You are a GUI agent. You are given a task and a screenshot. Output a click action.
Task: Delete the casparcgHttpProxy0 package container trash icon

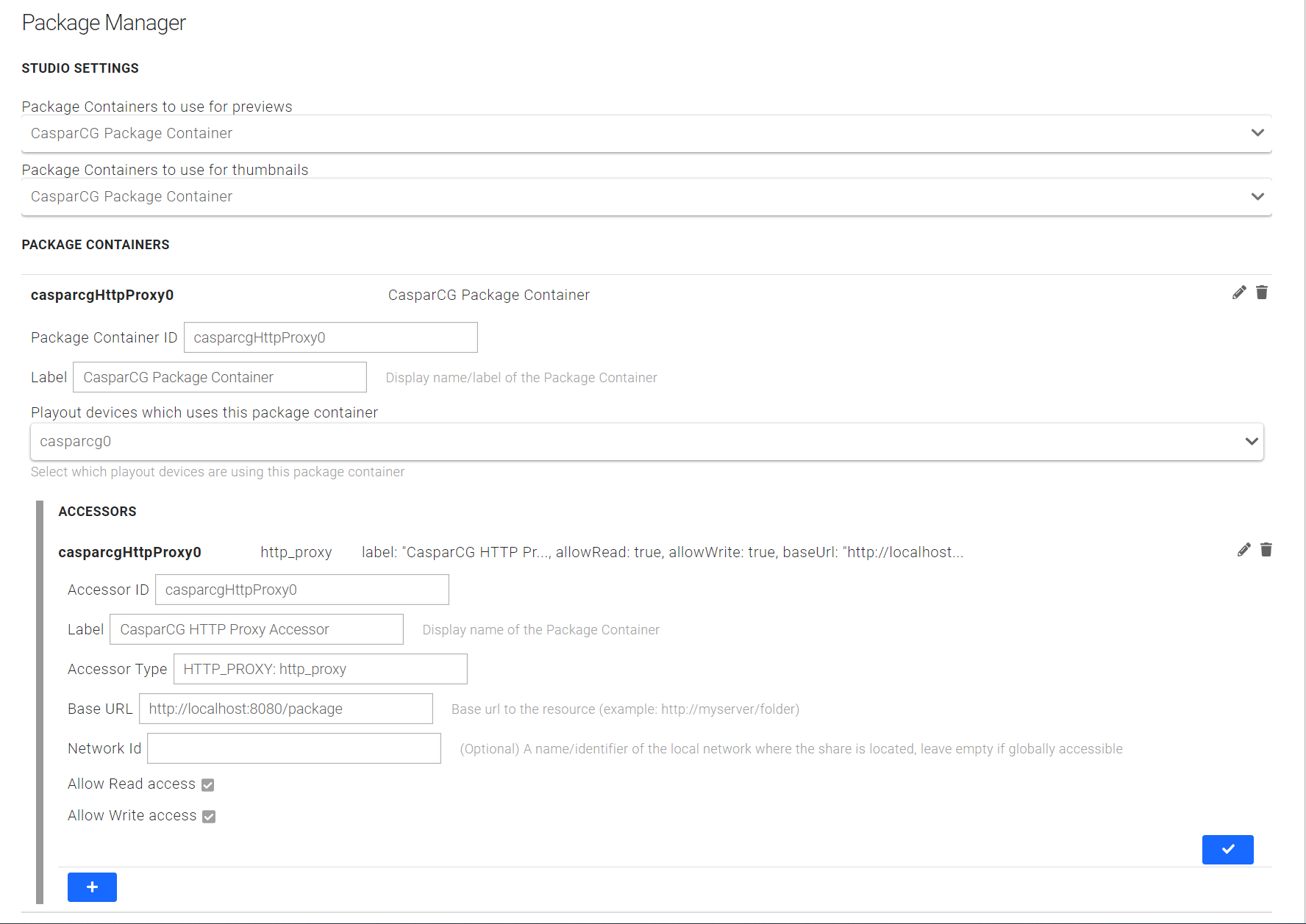click(x=1262, y=293)
